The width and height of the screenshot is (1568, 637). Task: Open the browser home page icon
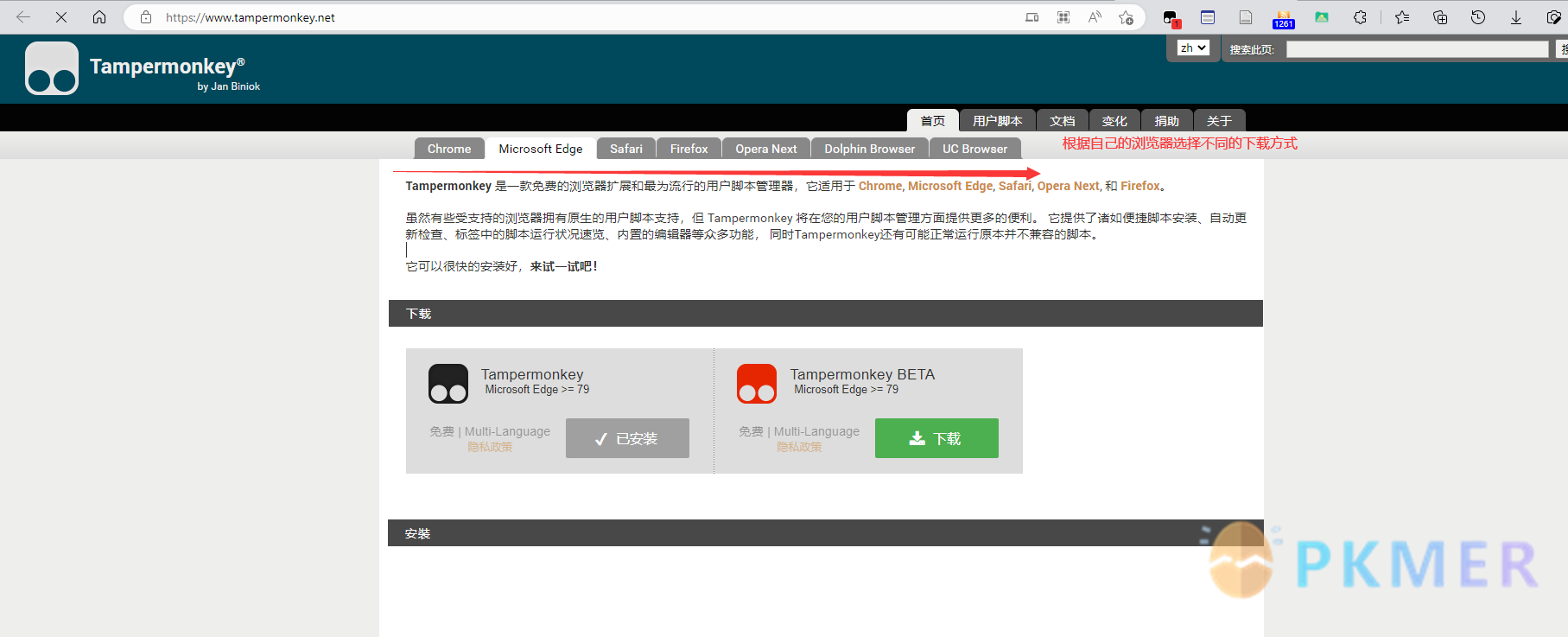click(99, 16)
